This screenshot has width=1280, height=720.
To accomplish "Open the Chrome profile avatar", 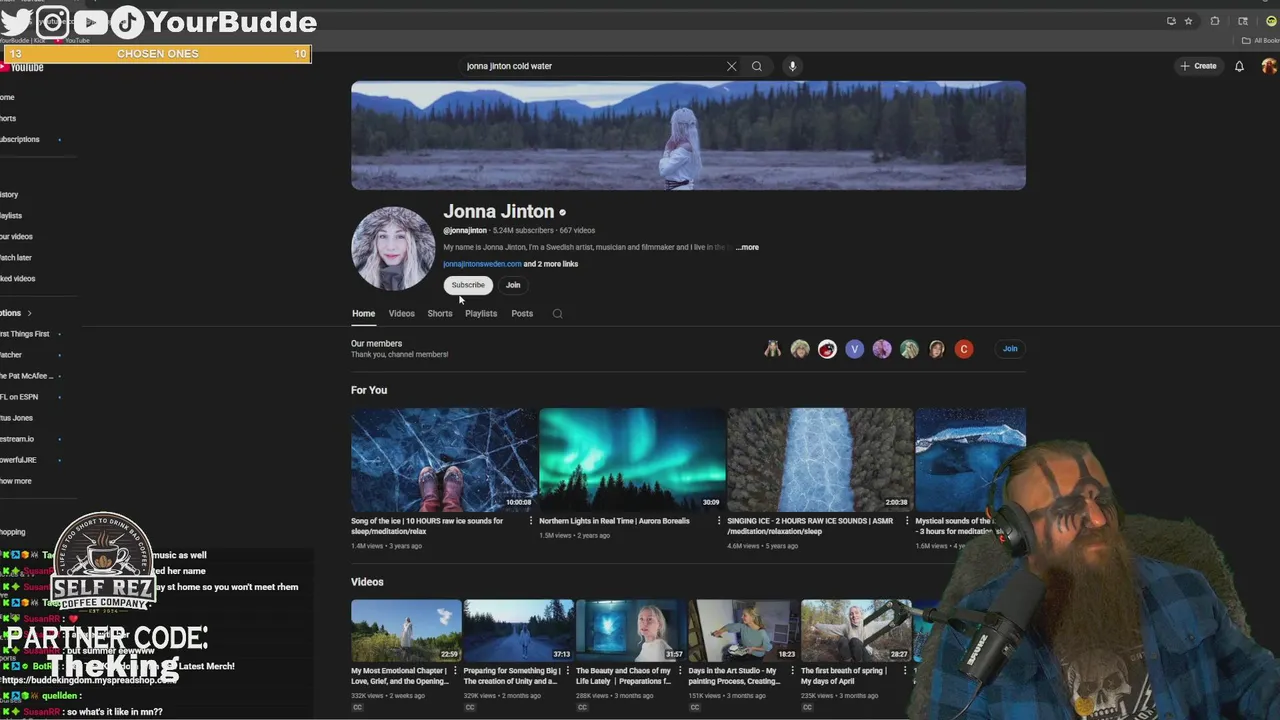I will [1271, 21].
